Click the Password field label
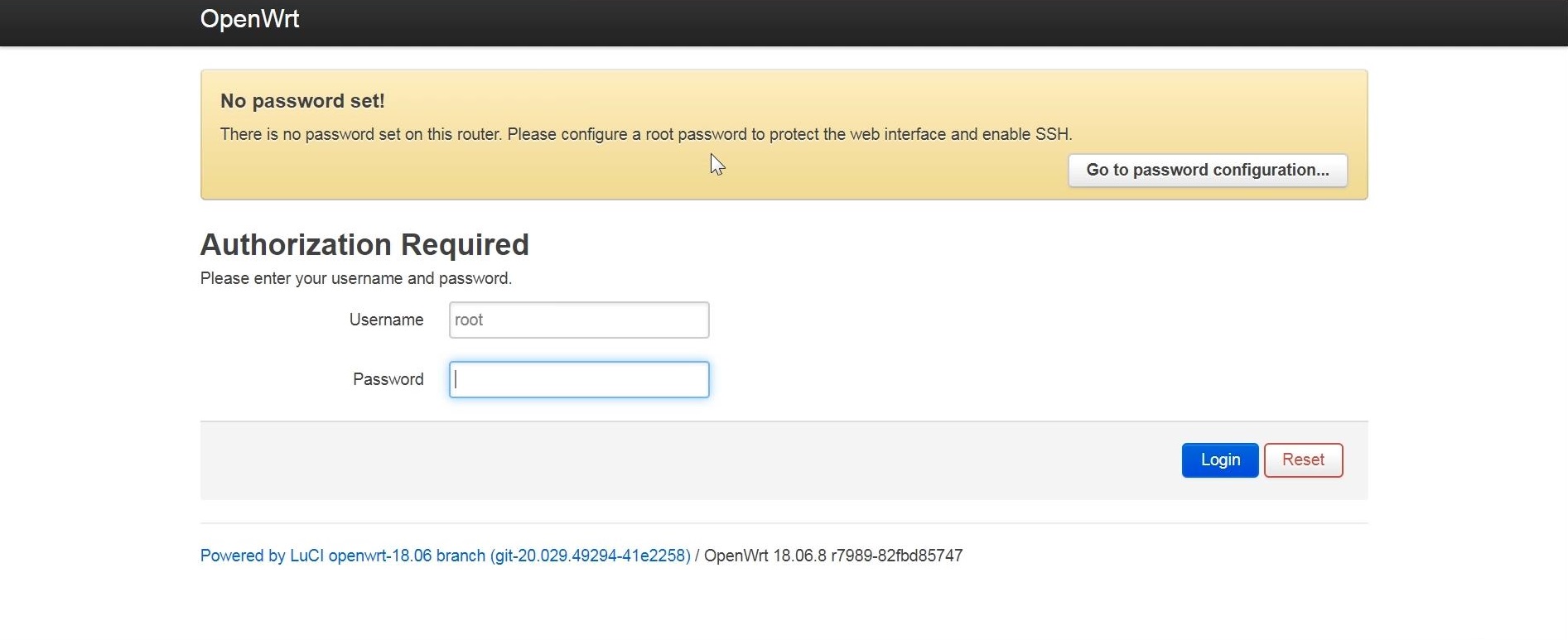Screen dimensions: 1568x640 click(x=388, y=380)
